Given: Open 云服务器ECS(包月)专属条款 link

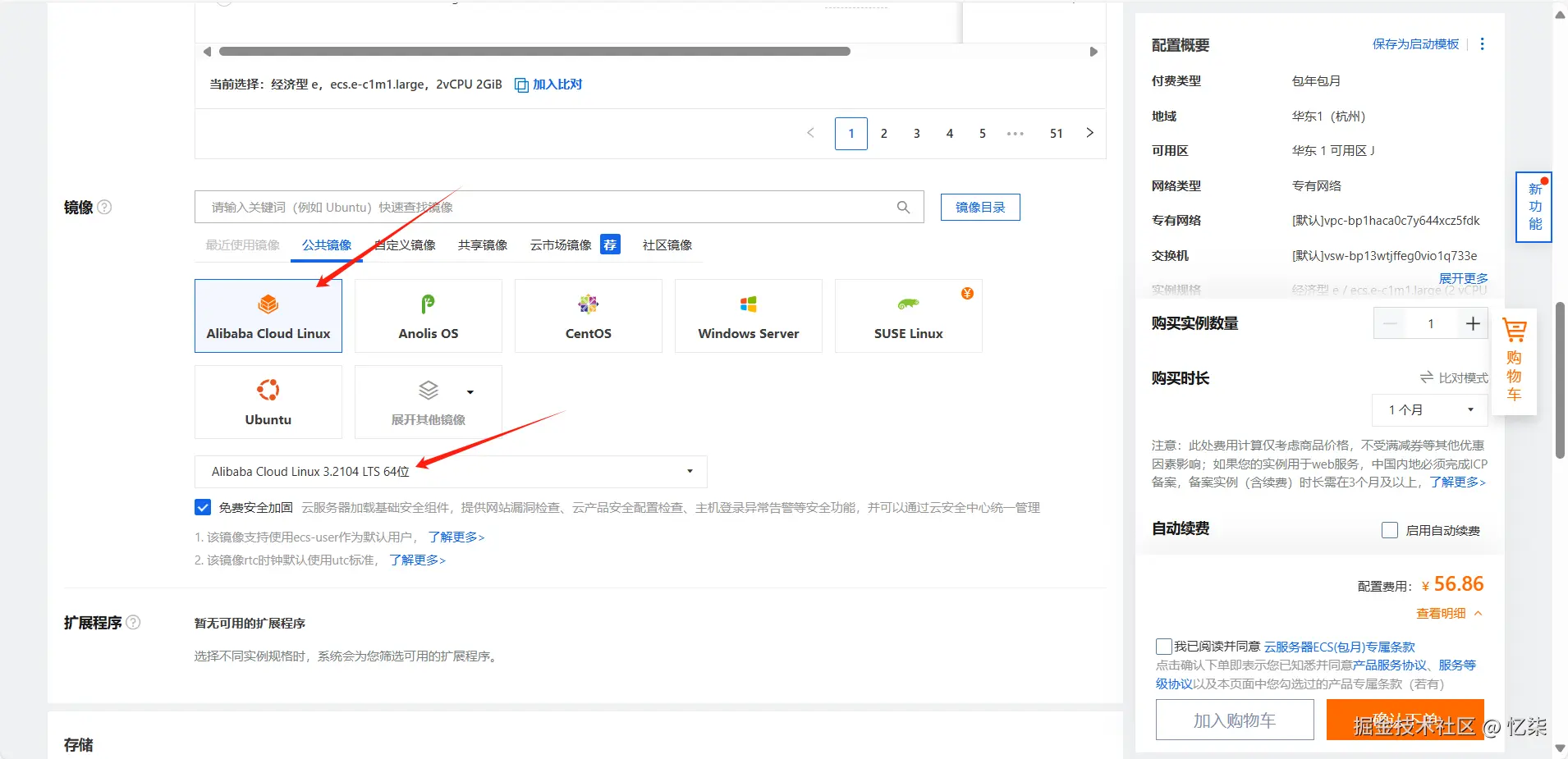Looking at the screenshot, I should (x=1339, y=647).
